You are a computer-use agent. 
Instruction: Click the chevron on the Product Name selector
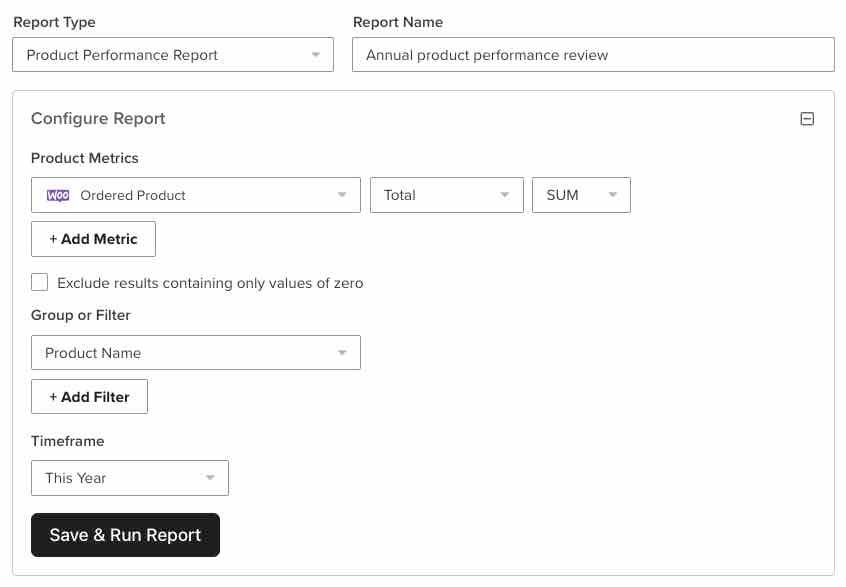tap(344, 352)
